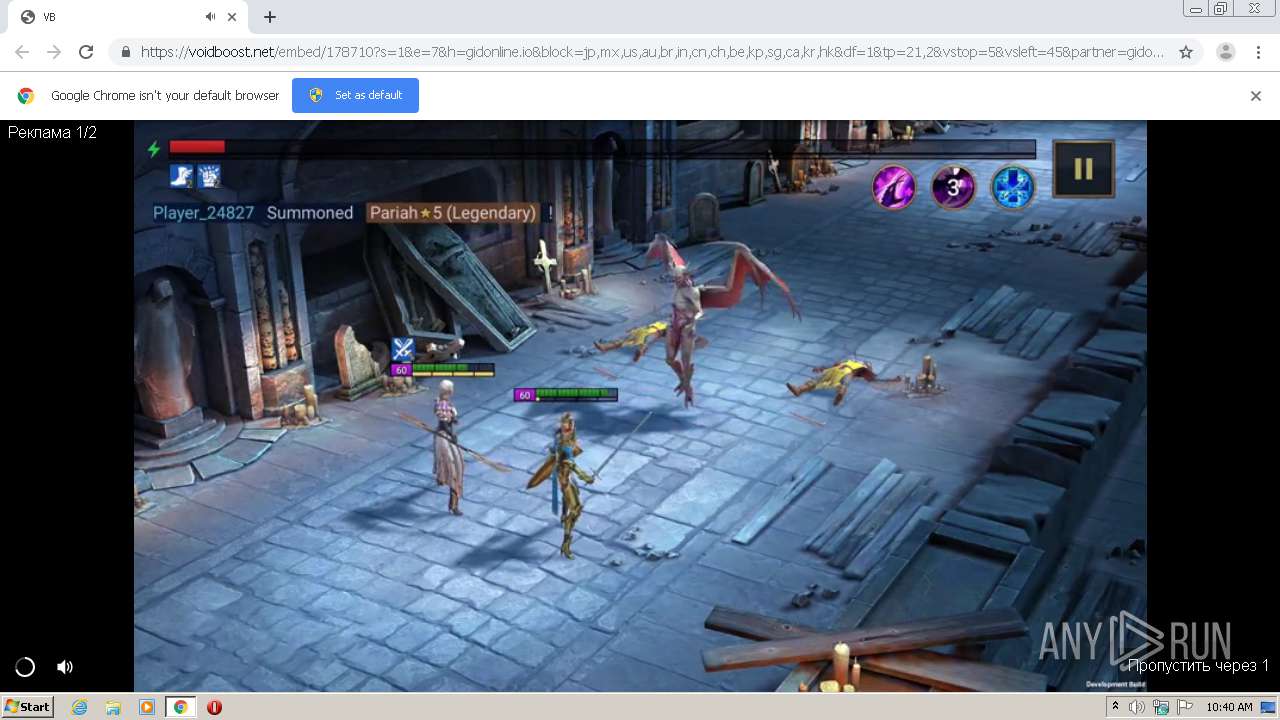Click the level 60 badge of the shield hero

(524, 395)
